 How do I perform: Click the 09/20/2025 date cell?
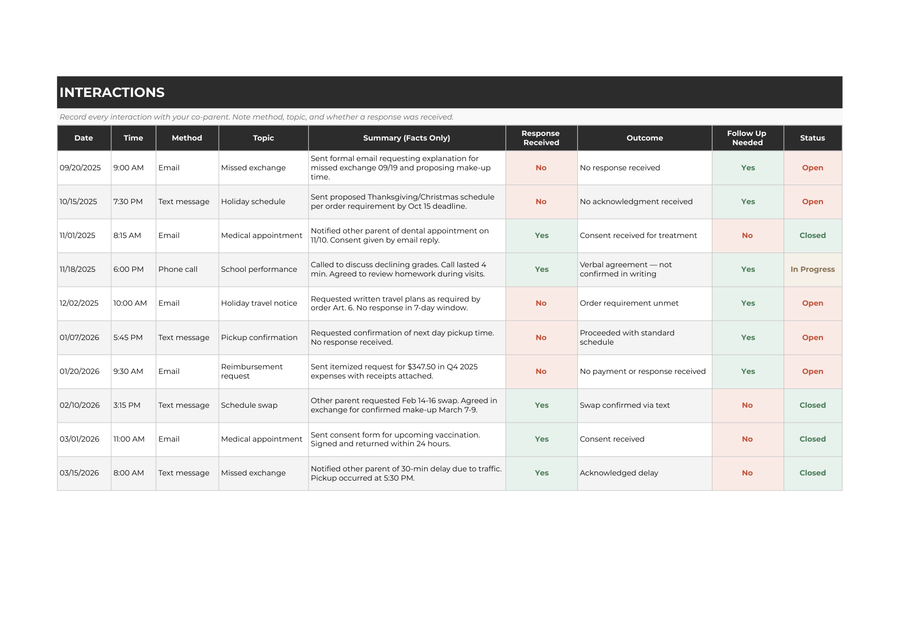[x=84, y=168]
